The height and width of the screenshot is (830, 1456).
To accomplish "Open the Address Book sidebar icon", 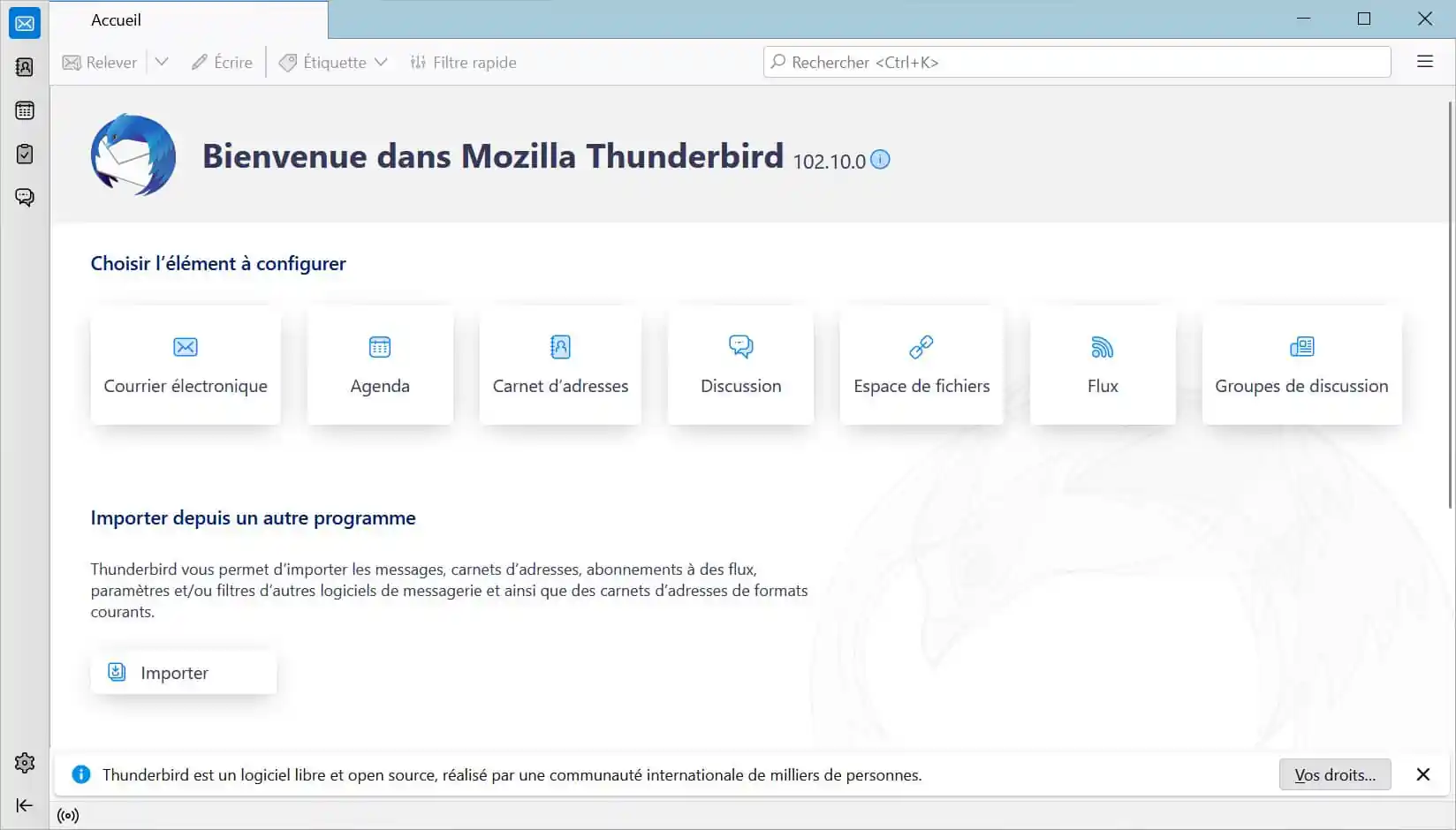I will coord(25,67).
